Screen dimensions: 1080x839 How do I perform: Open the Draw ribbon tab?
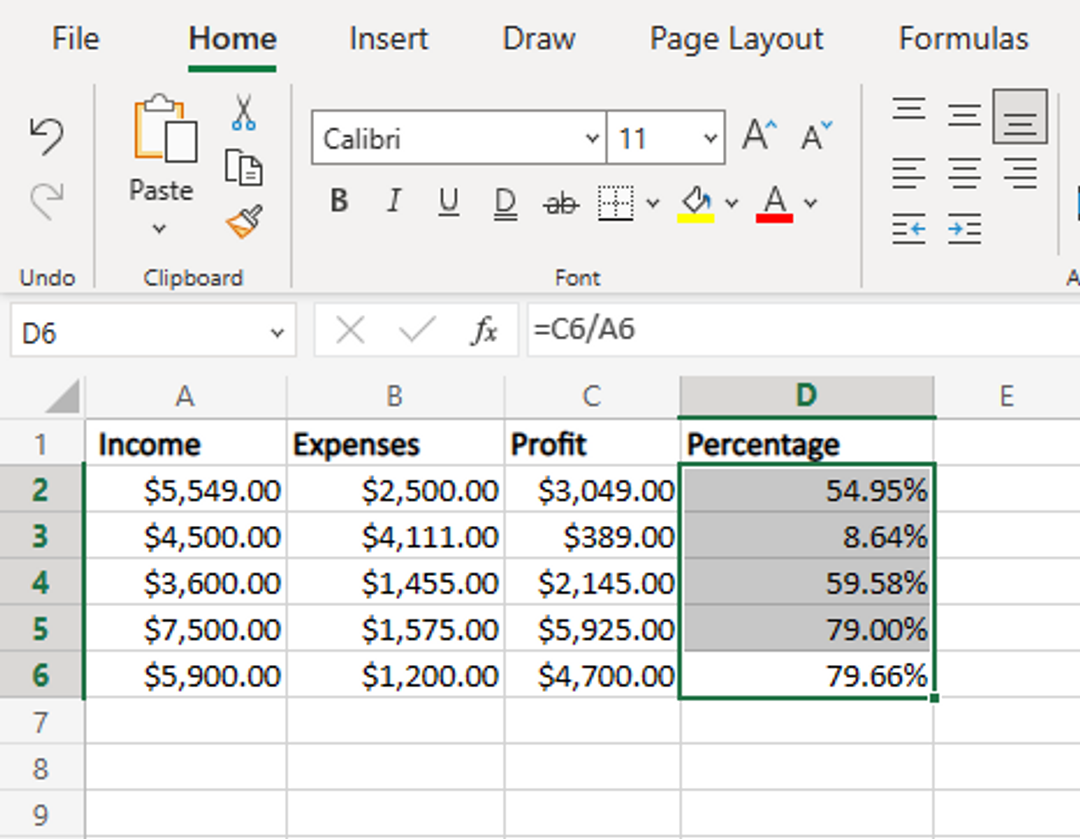pyautogui.click(x=538, y=38)
